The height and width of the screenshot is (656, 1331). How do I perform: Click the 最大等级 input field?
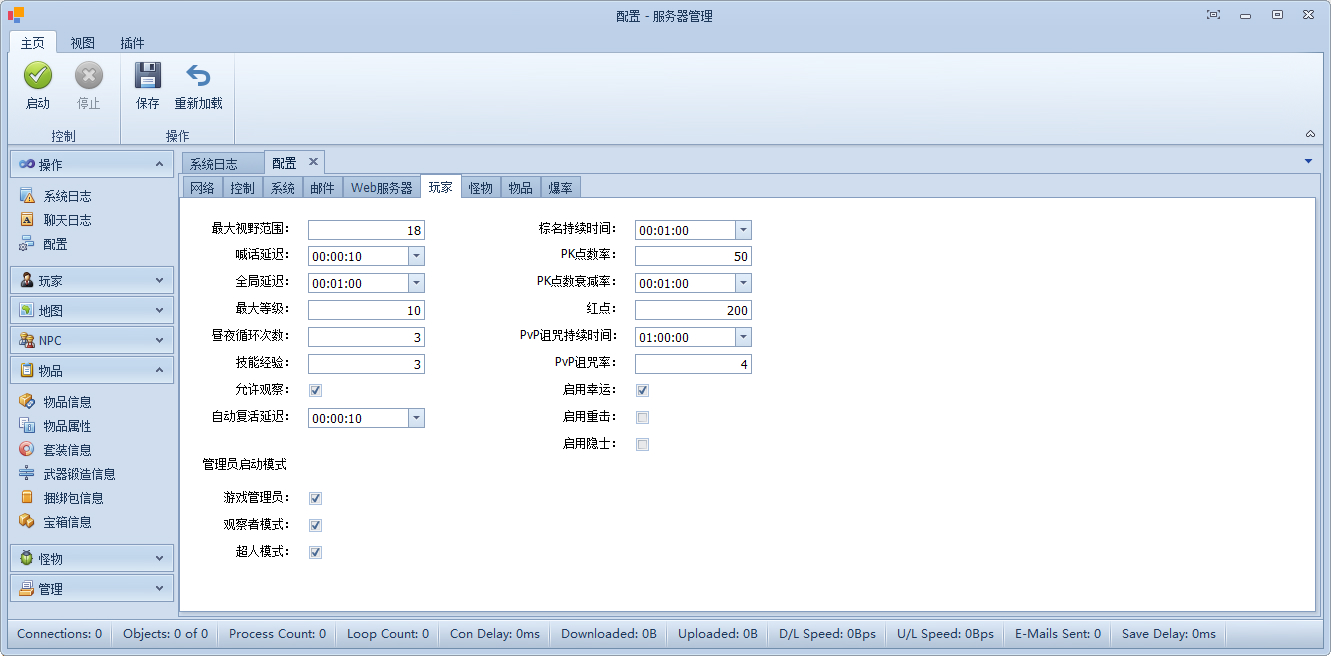tap(366, 311)
